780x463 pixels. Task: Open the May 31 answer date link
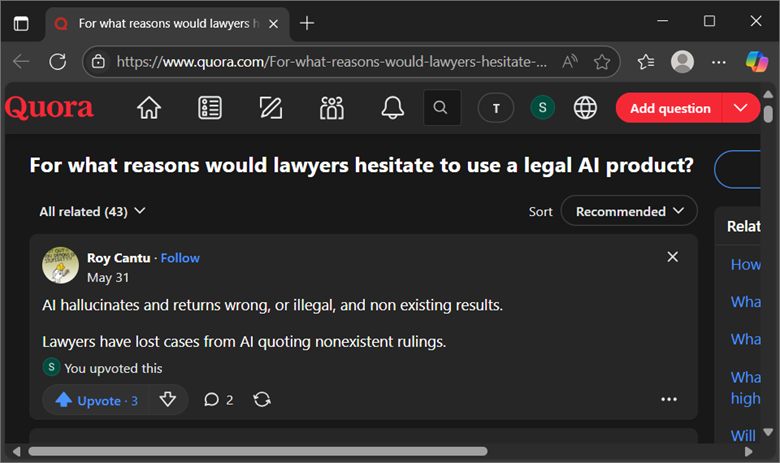pyautogui.click(x=108, y=277)
